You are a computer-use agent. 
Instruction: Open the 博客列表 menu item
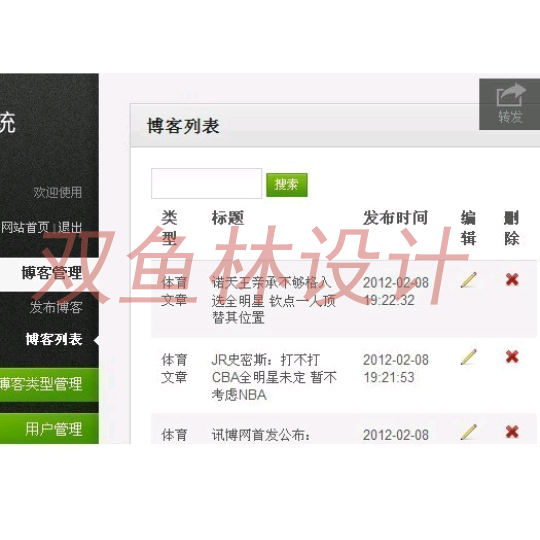(54, 339)
